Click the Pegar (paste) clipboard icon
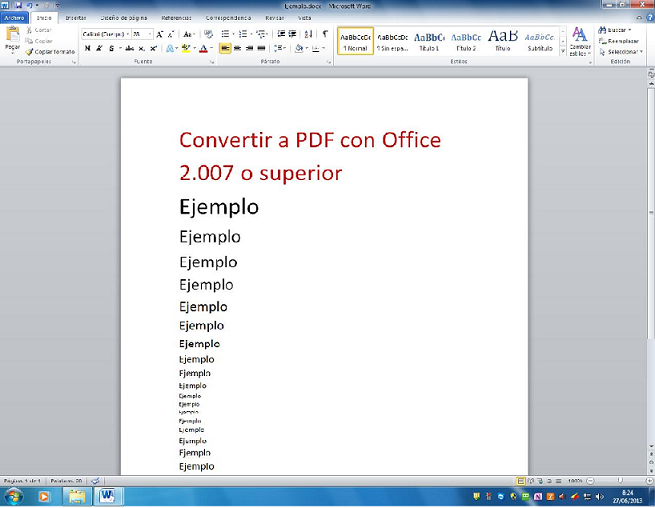Screen dimensions: 655x508 pos(13,35)
